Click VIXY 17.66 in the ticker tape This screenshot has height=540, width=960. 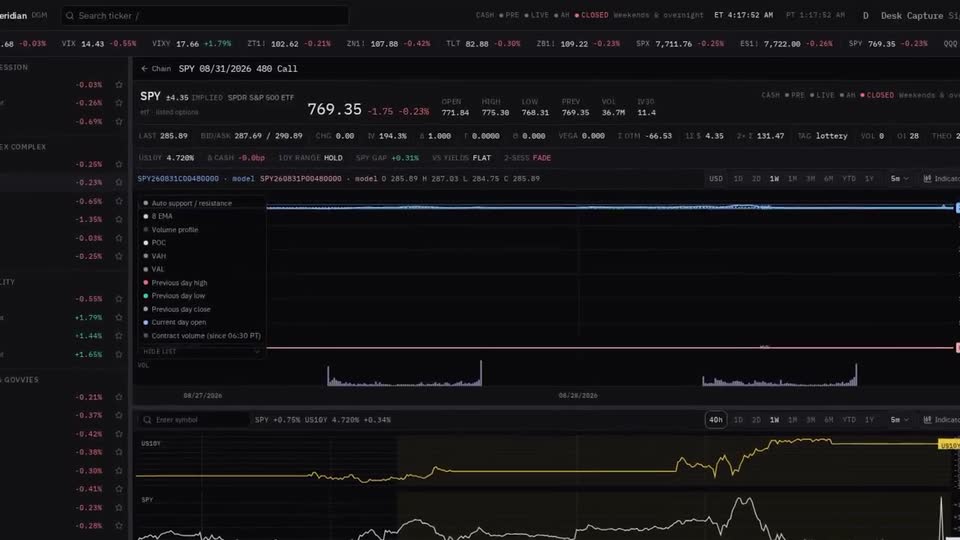(192, 43)
